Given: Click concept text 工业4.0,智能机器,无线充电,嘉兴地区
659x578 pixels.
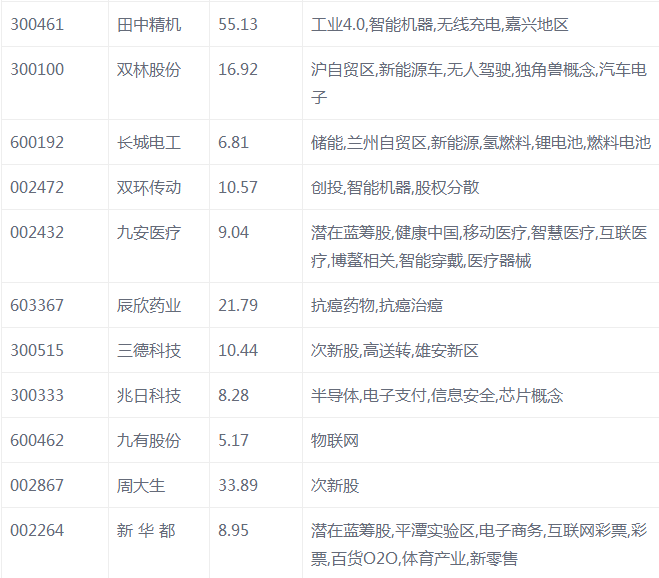Looking at the screenshot, I should [440, 24].
